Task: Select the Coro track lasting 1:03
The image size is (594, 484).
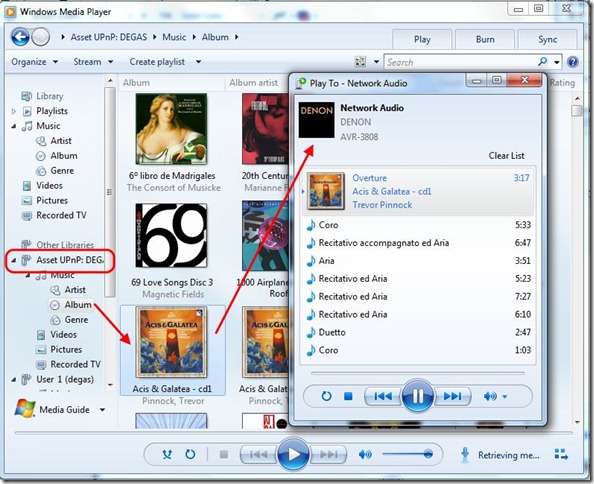Action: tap(418, 350)
